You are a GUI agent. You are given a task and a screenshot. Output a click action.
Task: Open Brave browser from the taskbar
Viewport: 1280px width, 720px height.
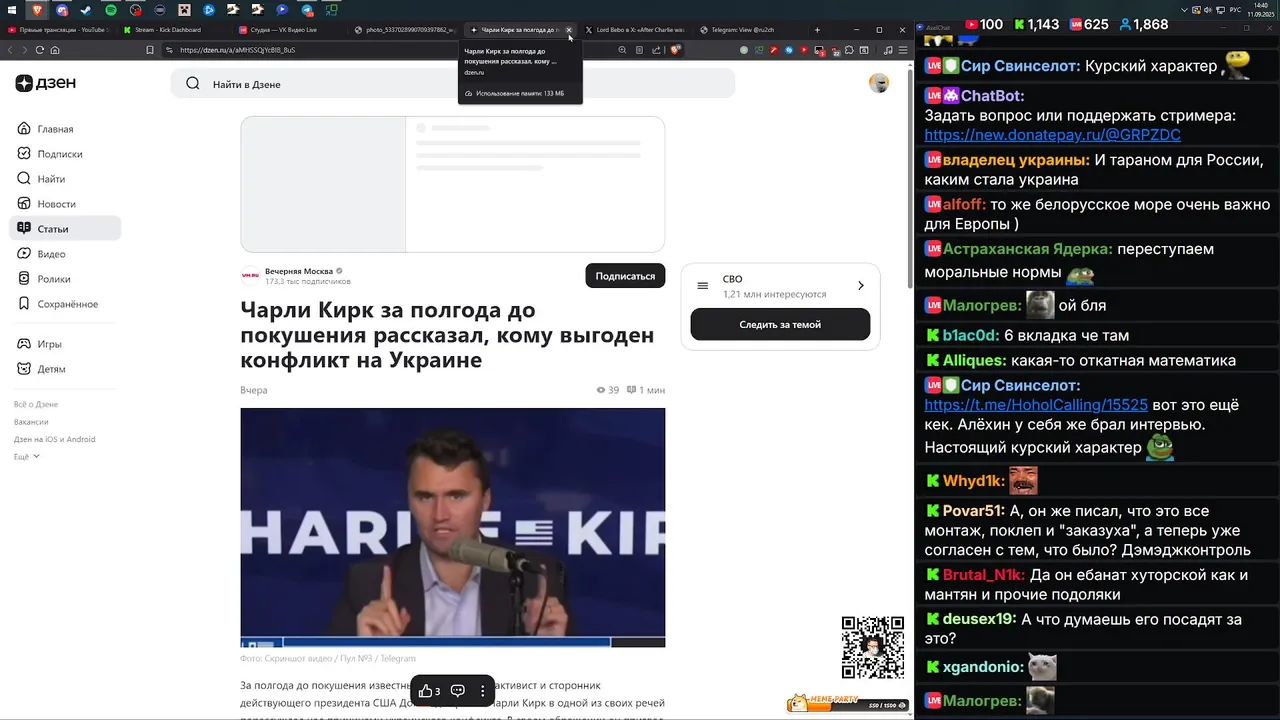click(38, 9)
